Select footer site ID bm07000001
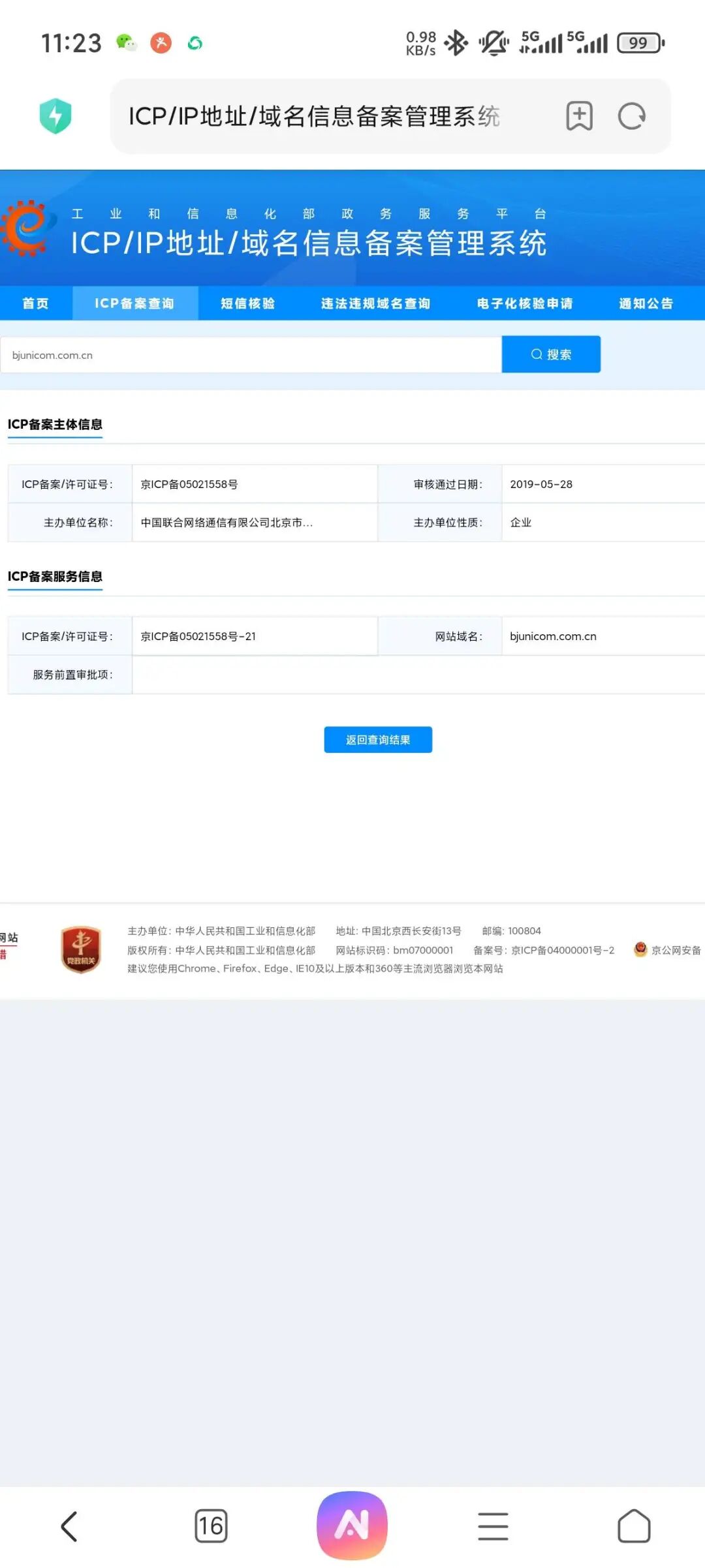Screen dimensions: 705x1568 423,950
